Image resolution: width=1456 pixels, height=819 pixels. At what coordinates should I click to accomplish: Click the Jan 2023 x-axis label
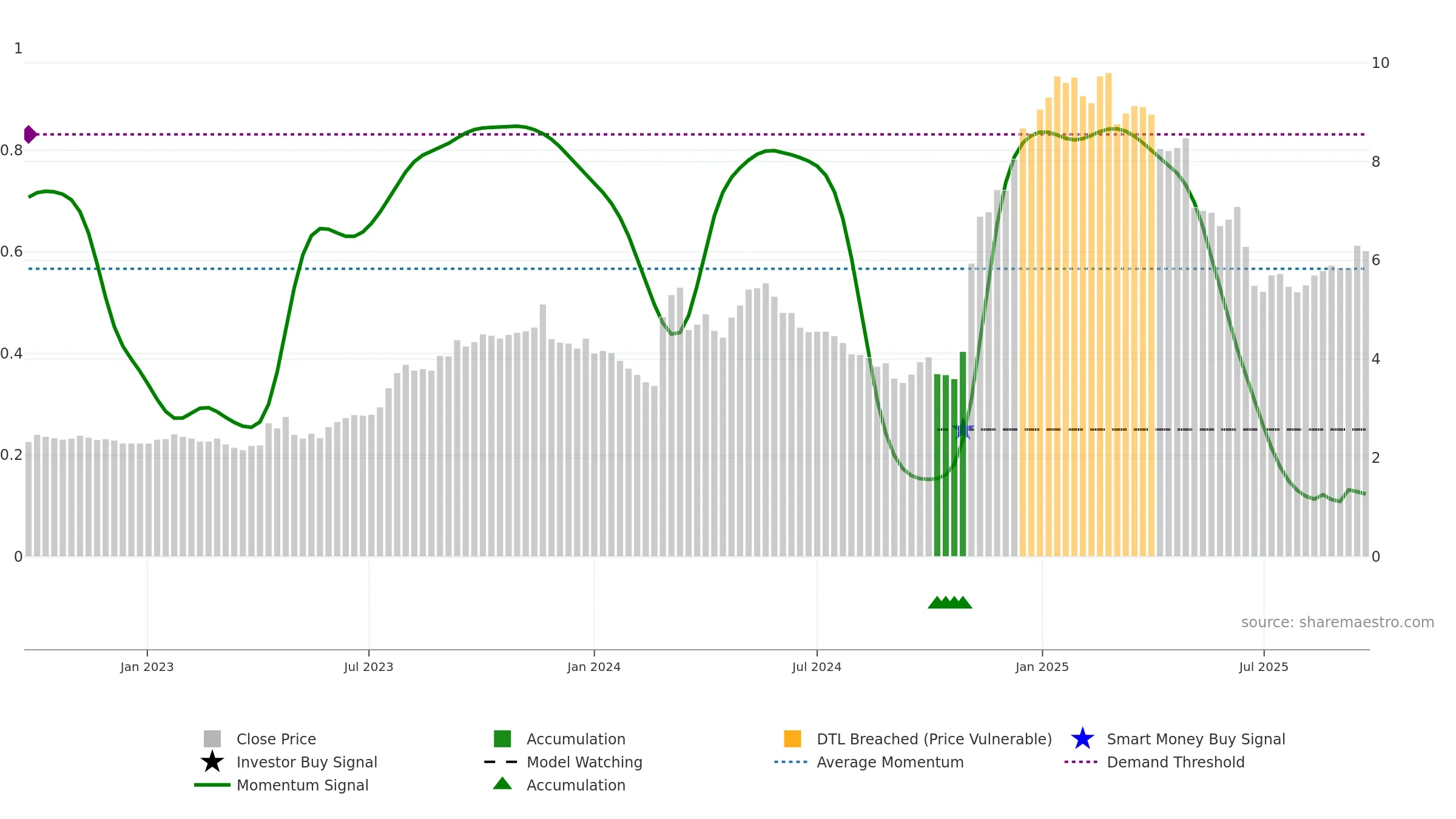[x=147, y=667]
